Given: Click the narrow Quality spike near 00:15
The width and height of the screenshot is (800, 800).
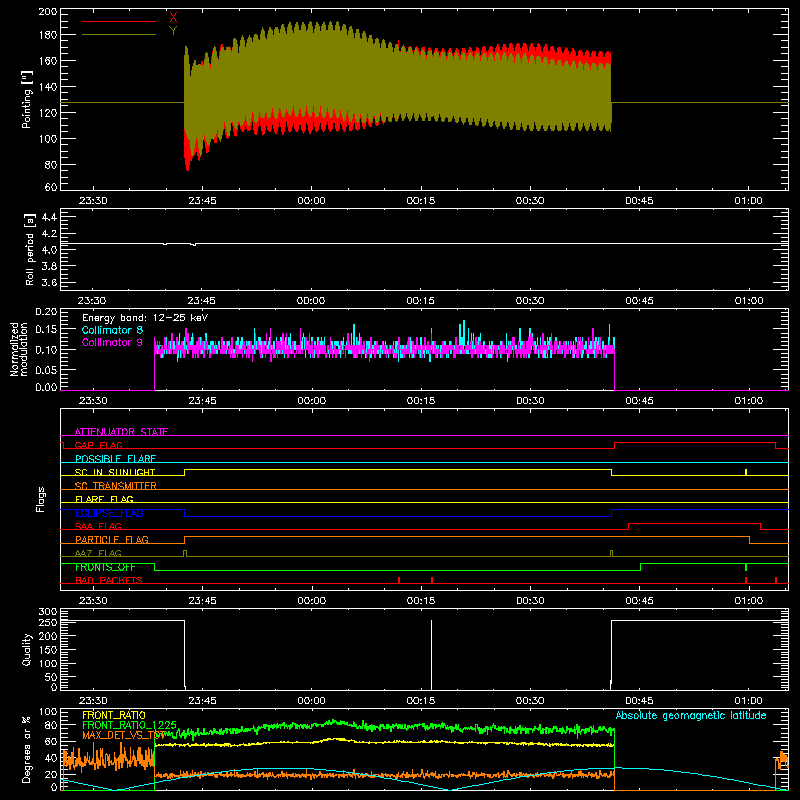Looking at the screenshot, I should click(x=432, y=655).
